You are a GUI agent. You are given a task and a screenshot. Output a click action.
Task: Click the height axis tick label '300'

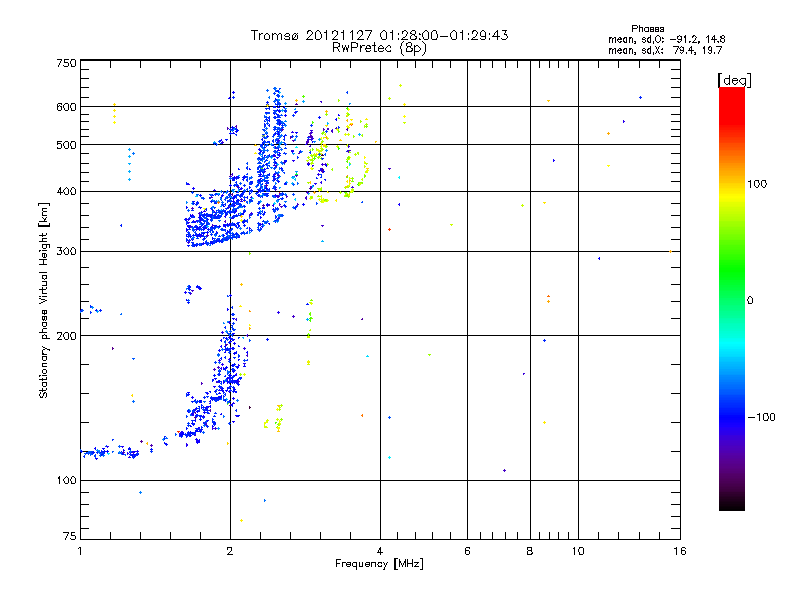67,252
